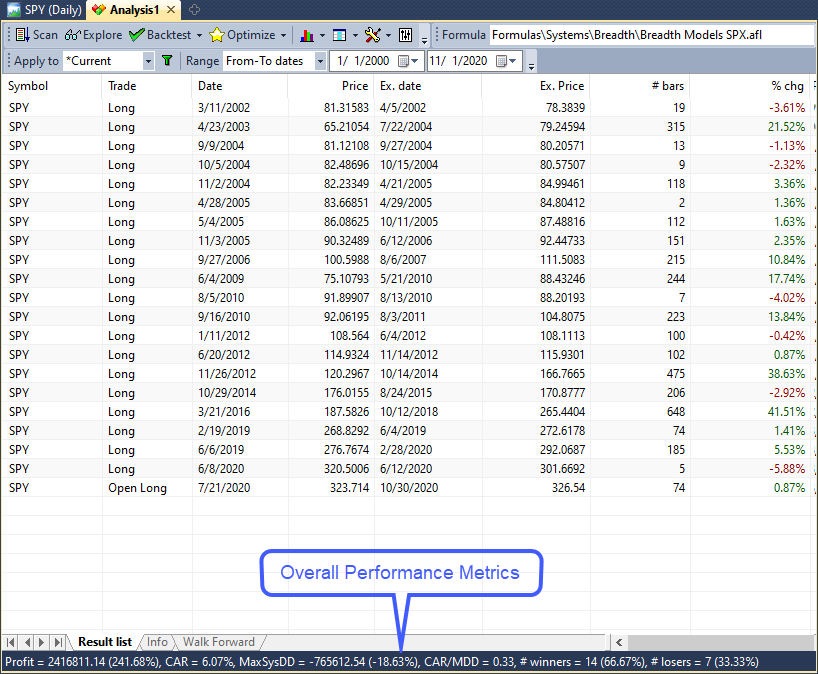
Task: Open a new tab with the plus icon
Action: click(194, 9)
